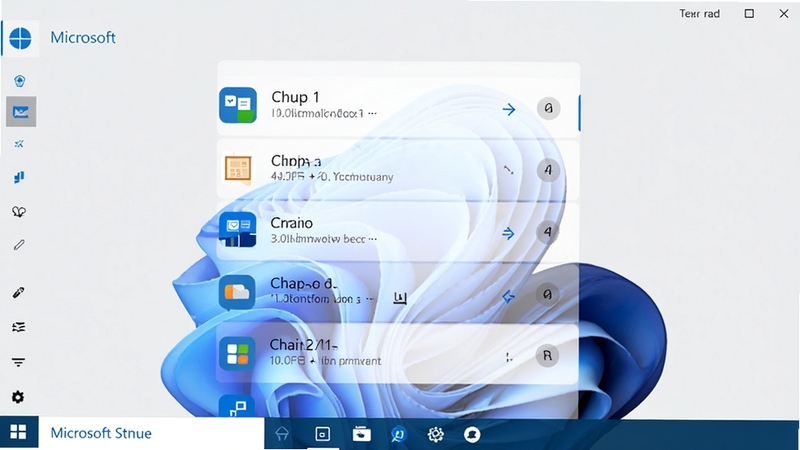Maximize the window with the square button
This screenshot has height=450, width=800.
click(749, 14)
